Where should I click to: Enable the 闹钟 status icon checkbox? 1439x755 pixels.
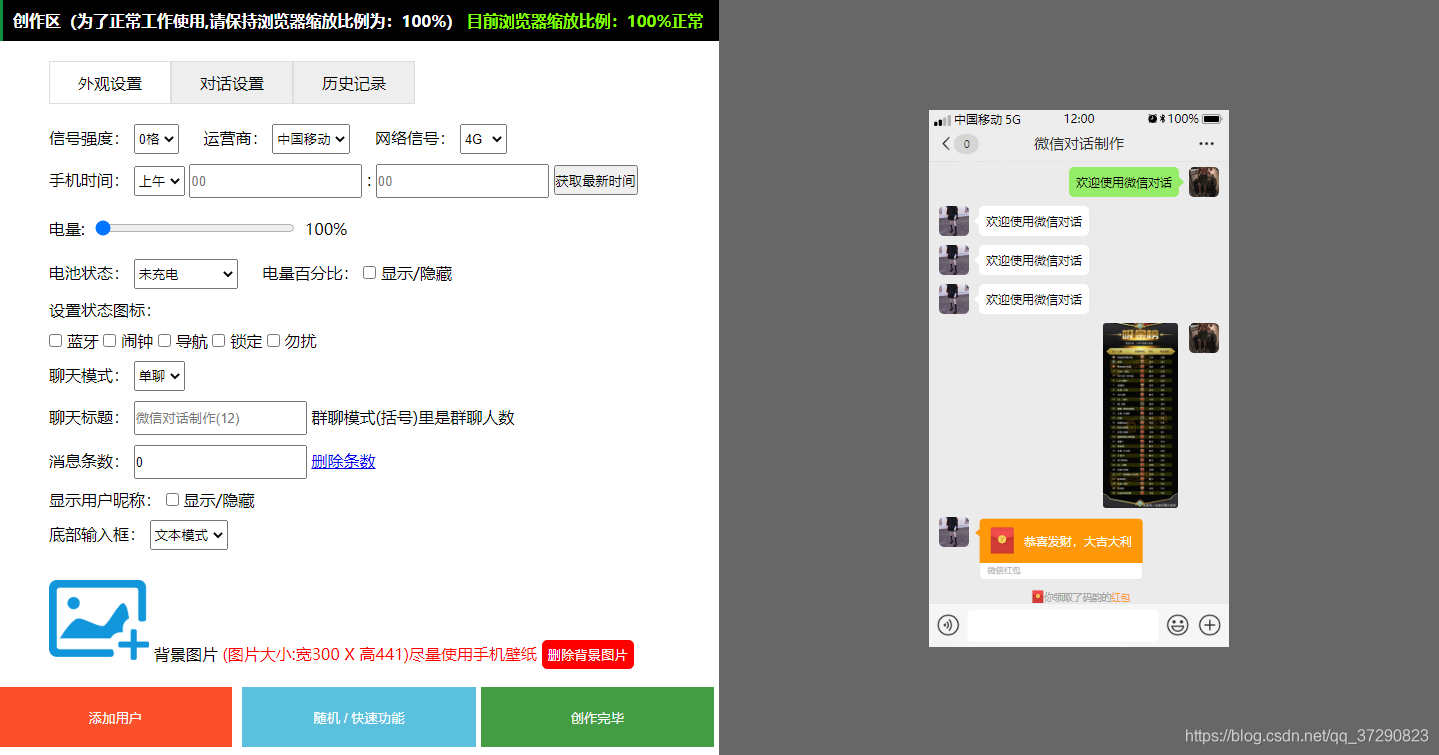(x=110, y=341)
